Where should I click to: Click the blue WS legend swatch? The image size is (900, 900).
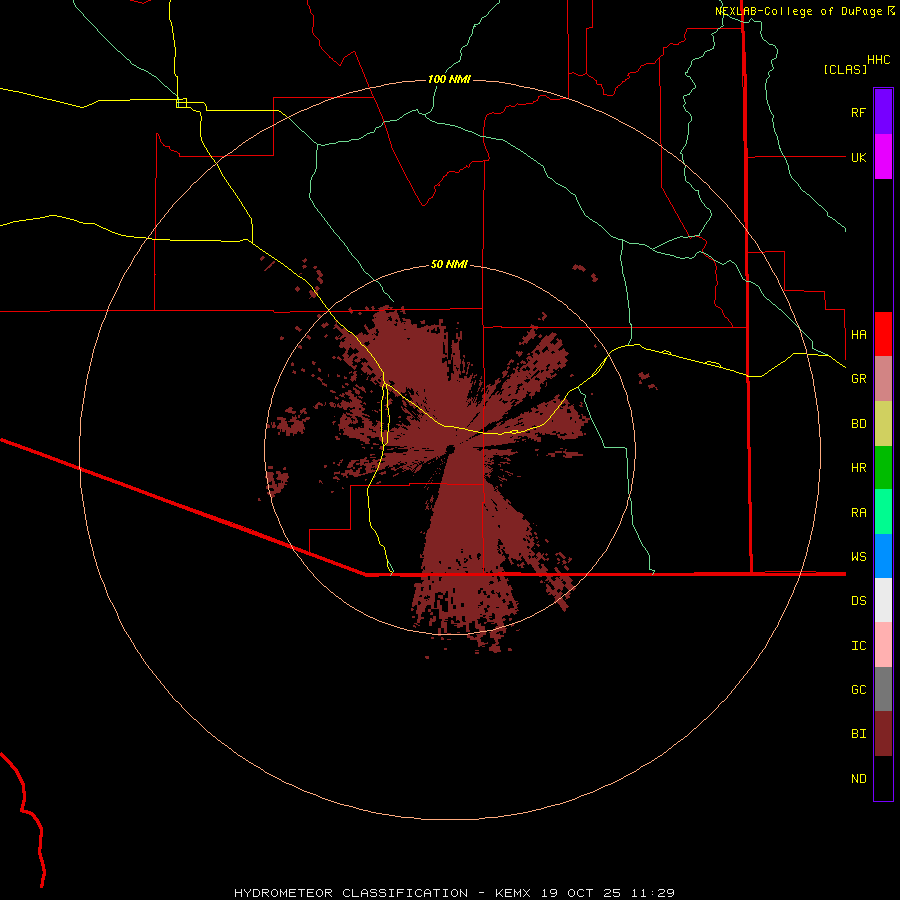click(883, 556)
